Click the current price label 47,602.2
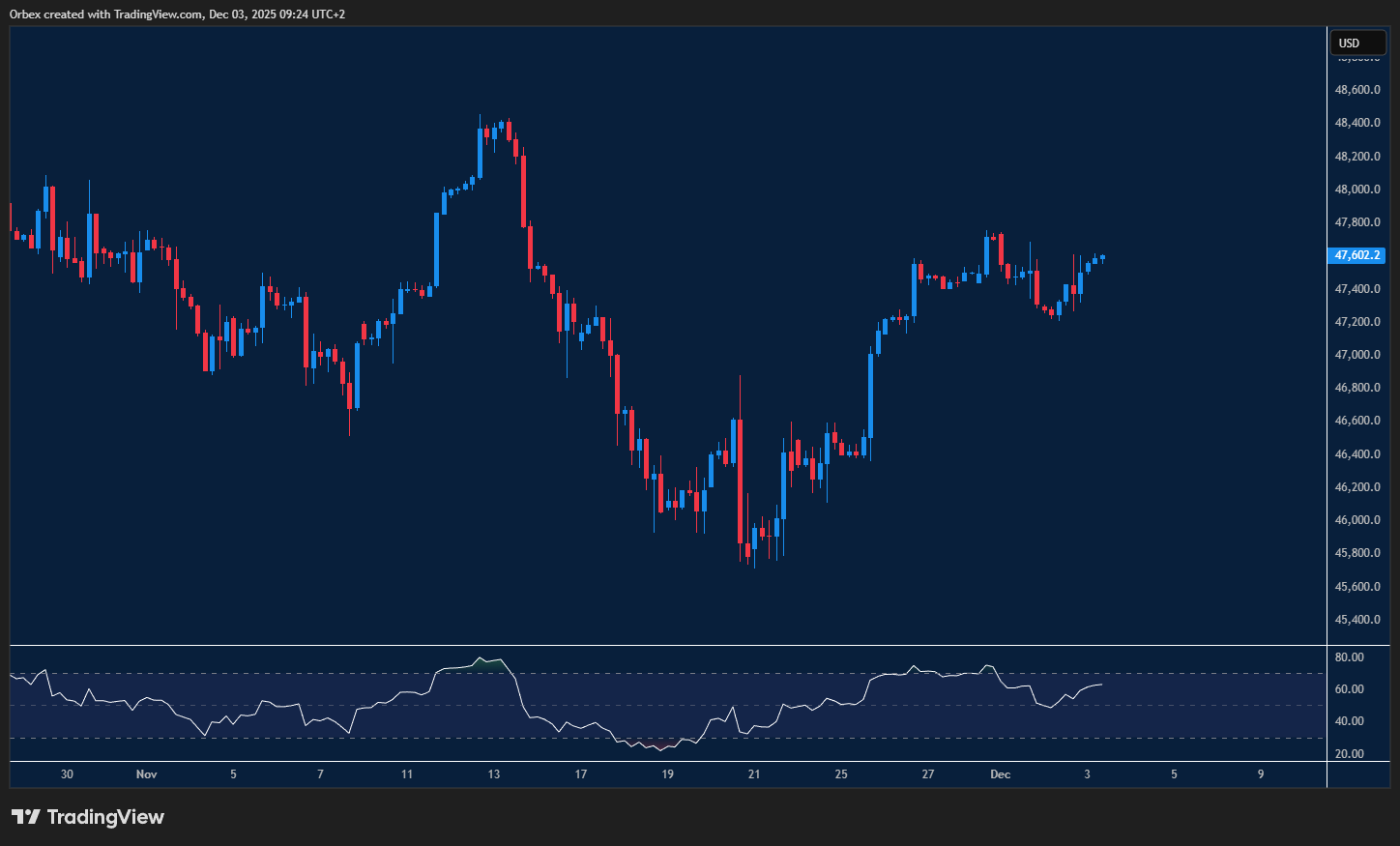Viewport: 1400px width, 846px height. [1357, 255]
